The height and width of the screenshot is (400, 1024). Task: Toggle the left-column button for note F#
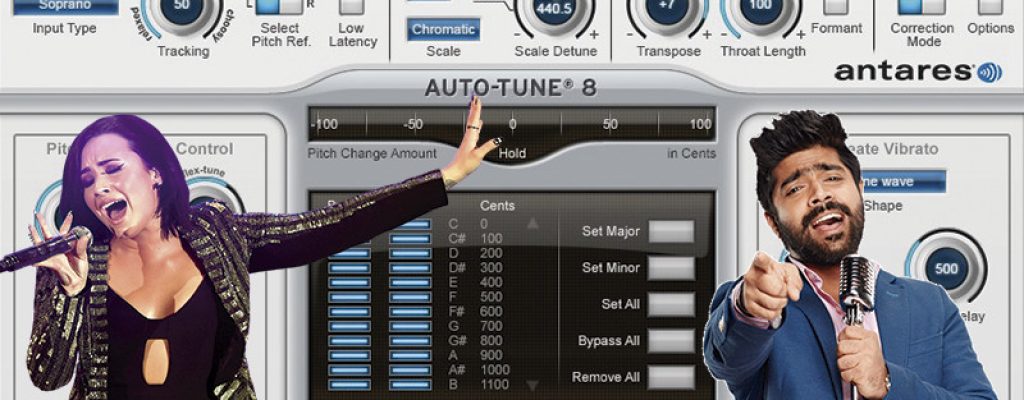[349, 311]
